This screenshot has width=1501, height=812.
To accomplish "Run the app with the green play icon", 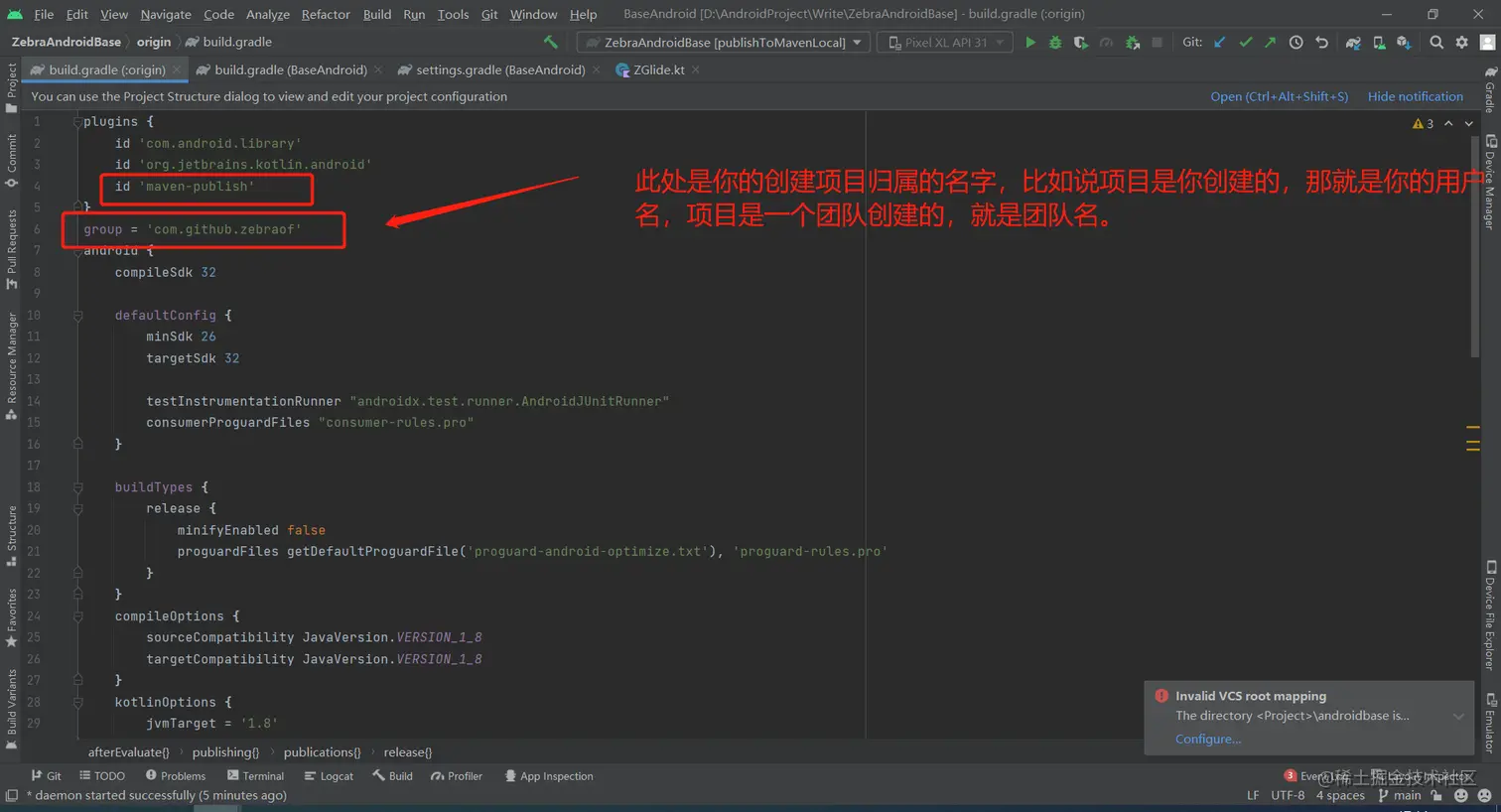I will tap(1030, 43).
